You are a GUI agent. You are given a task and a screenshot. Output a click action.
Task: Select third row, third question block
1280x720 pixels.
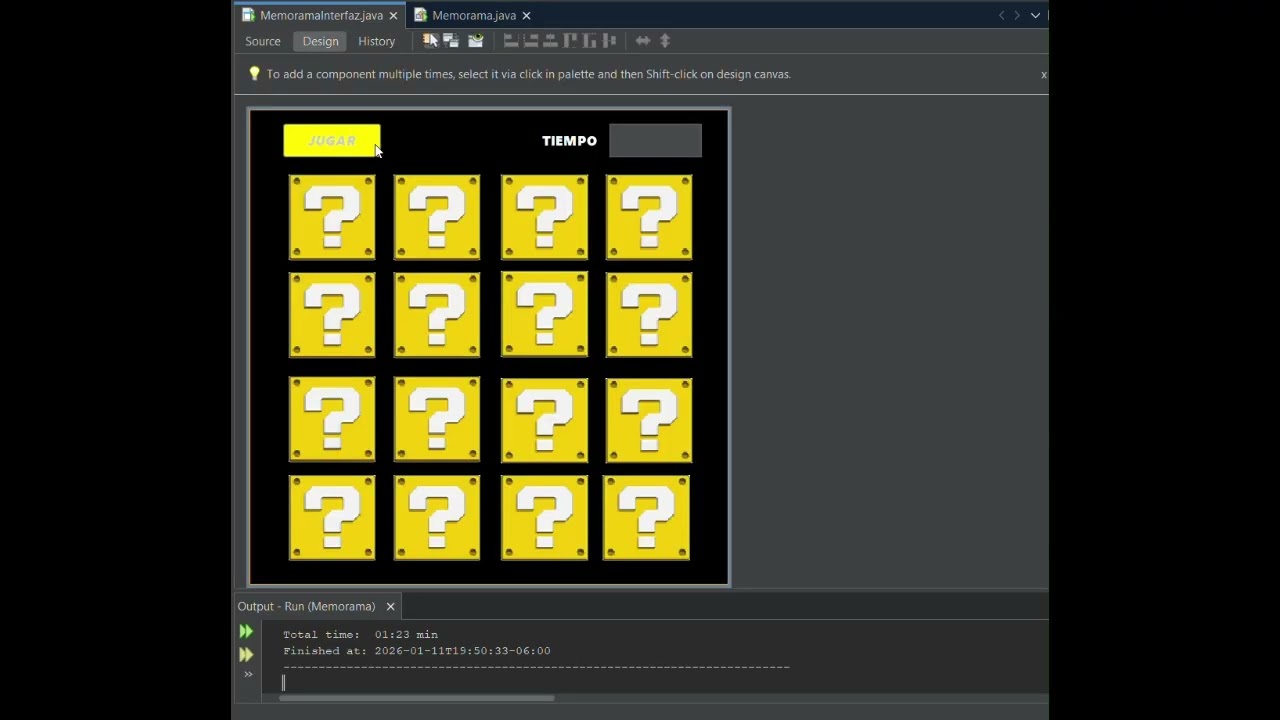[x=545, y=420]
